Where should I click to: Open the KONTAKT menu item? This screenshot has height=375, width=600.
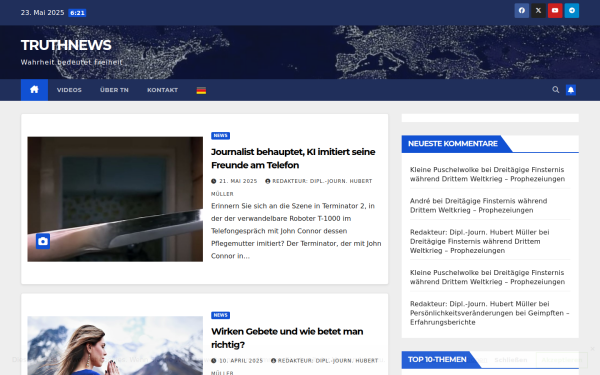click(163, 90)
